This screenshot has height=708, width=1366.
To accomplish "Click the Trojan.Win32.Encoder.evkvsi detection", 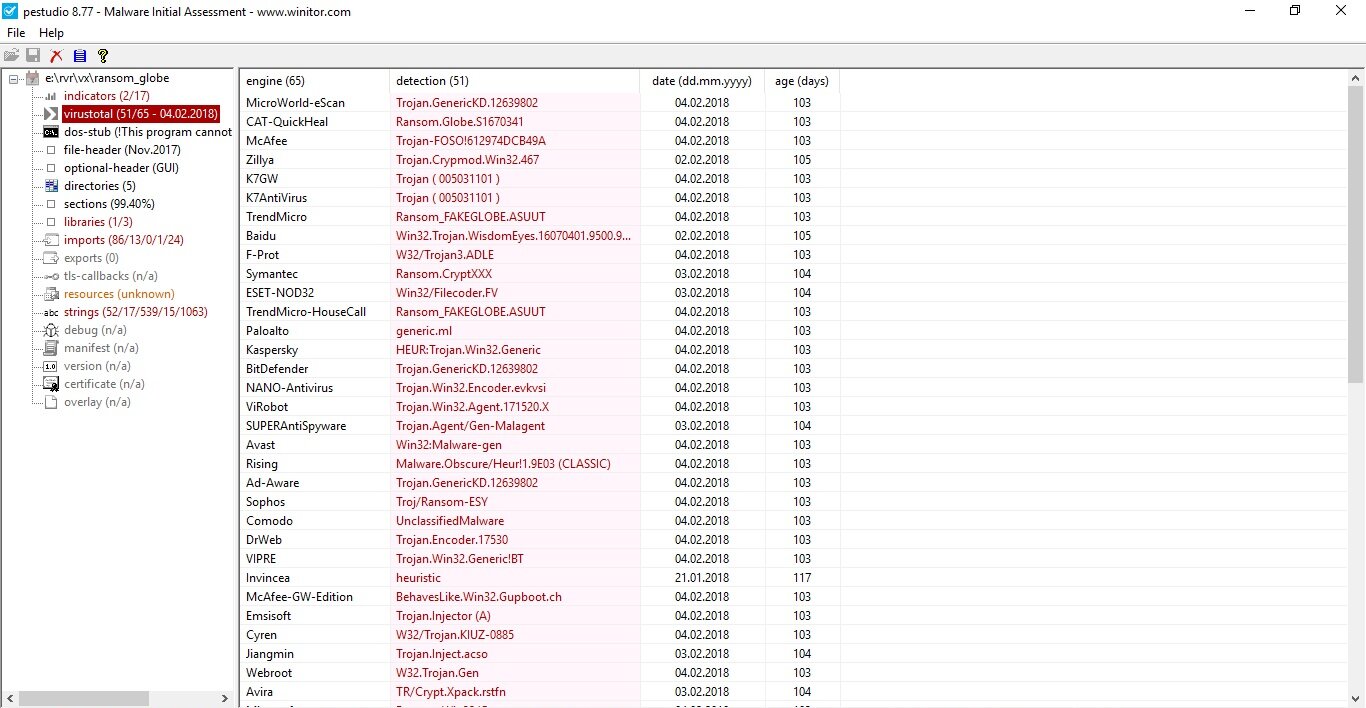I will coord(471,387).
